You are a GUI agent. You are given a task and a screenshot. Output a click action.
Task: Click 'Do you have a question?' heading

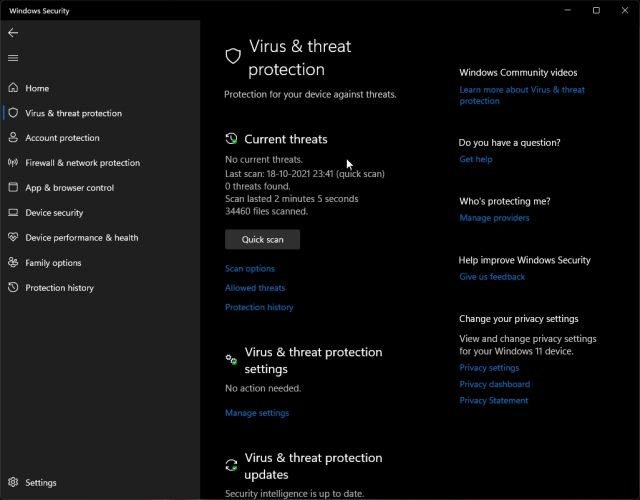point(509,143)
